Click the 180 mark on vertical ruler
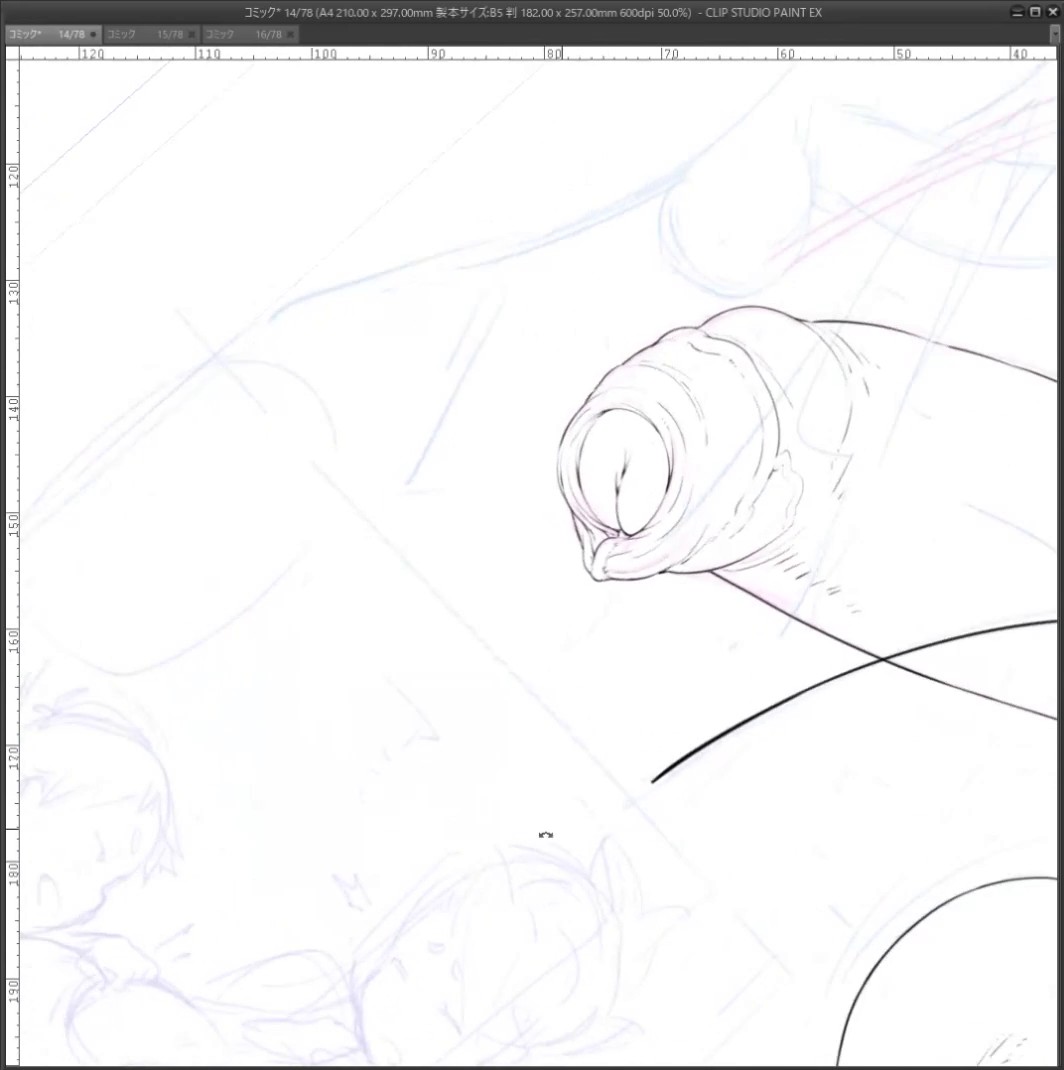Image resolution: width=1064 pixels, height=1070 pixels. point(13,873)
